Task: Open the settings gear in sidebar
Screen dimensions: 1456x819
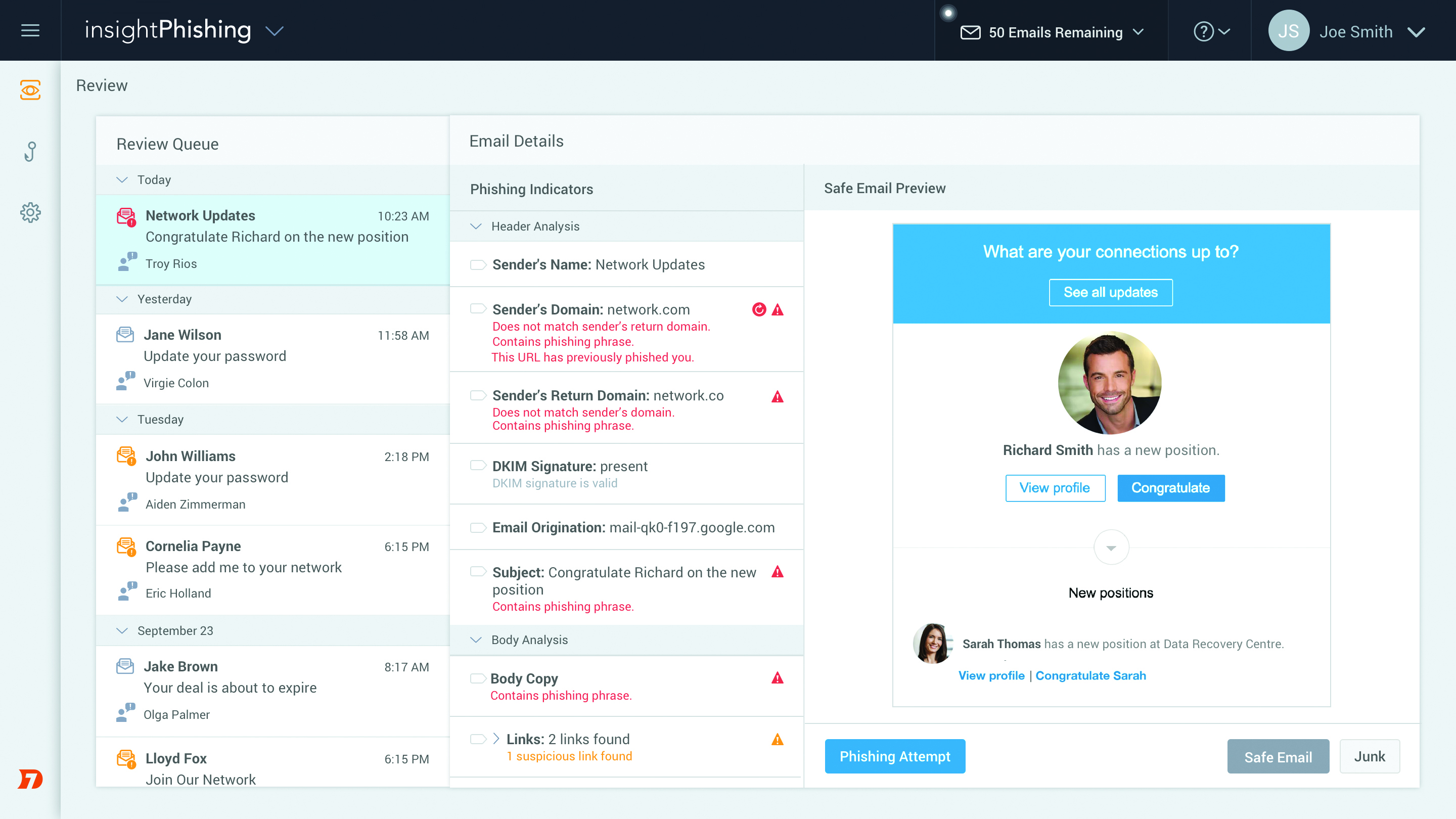Action: (x=30, y=212)
